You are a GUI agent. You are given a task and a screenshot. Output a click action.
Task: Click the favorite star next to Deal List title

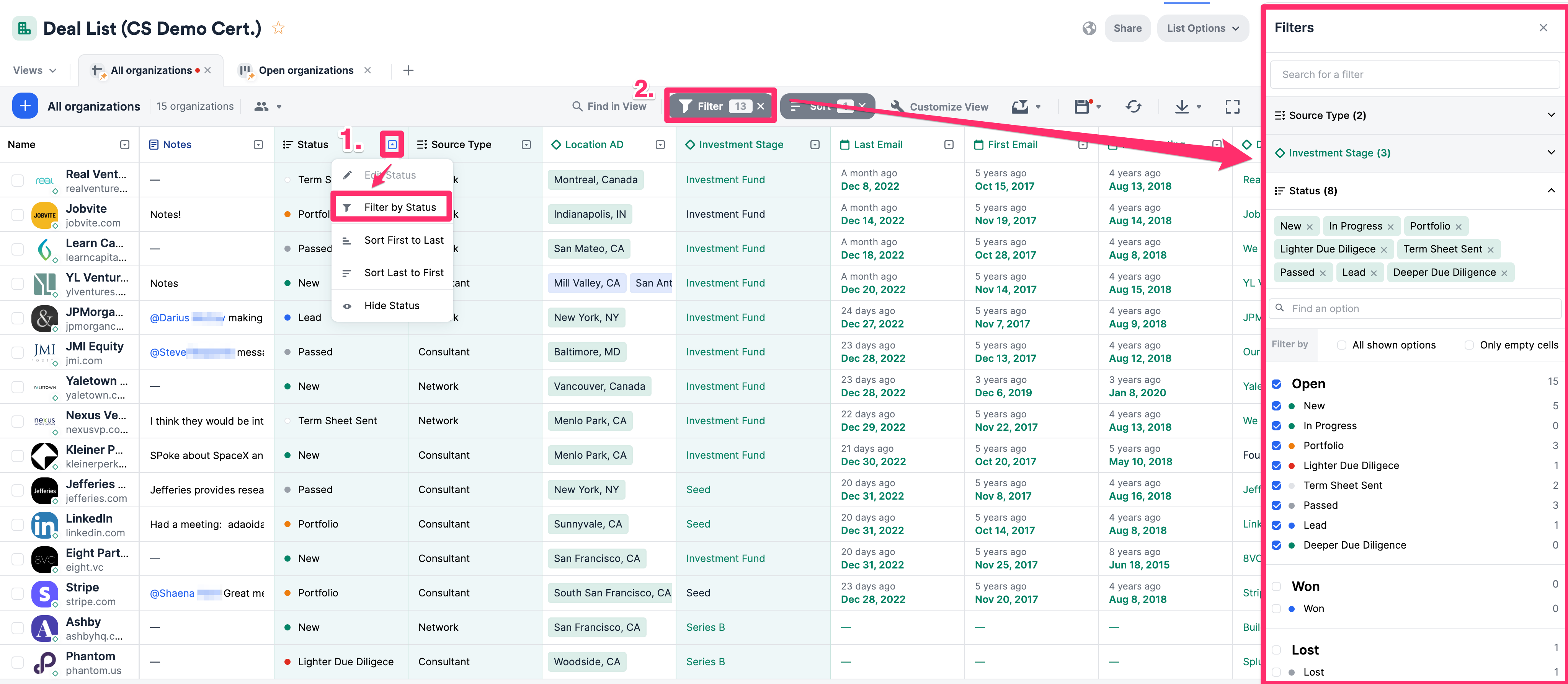tap(278, 28)
